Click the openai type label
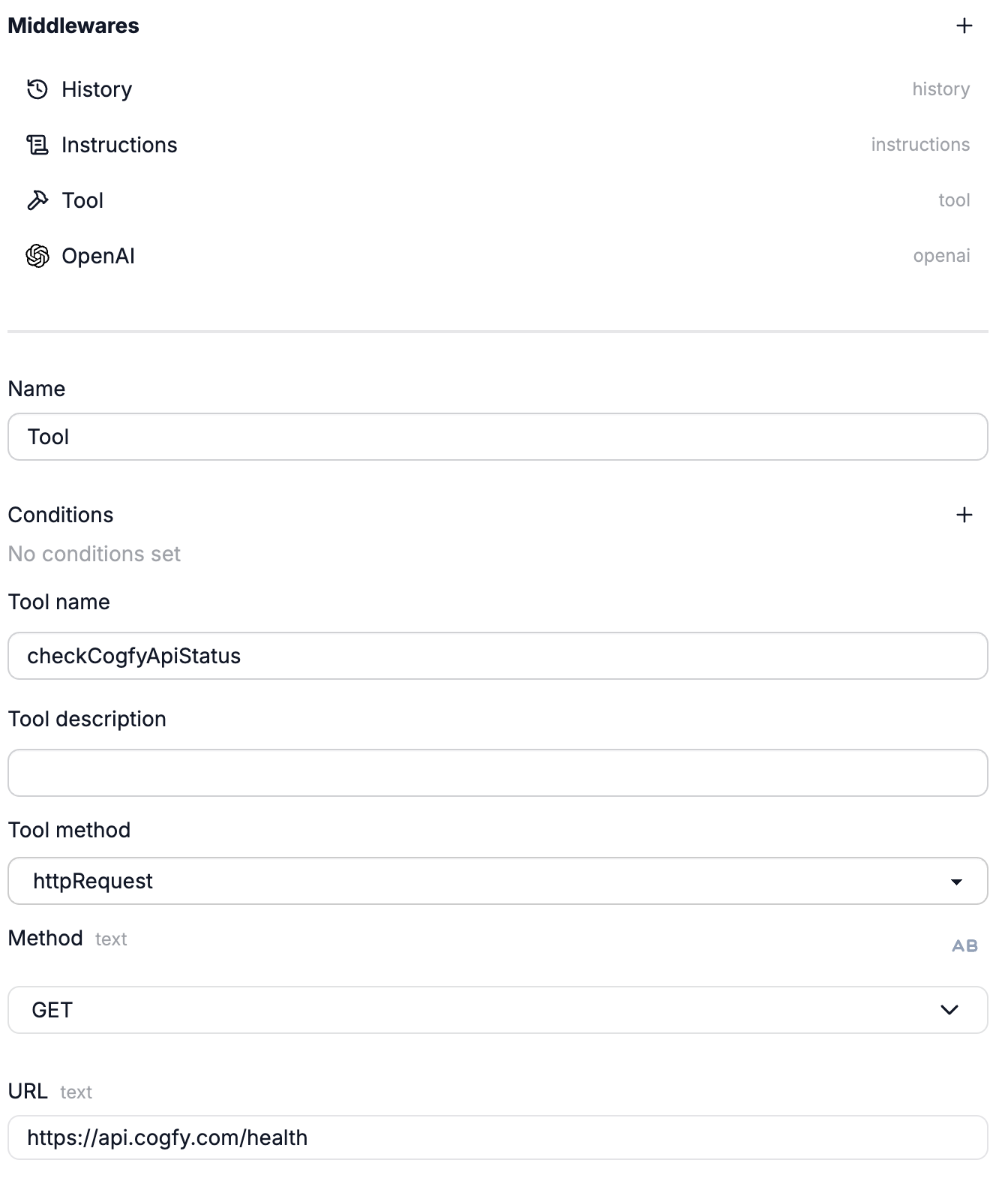 [941, 256]
